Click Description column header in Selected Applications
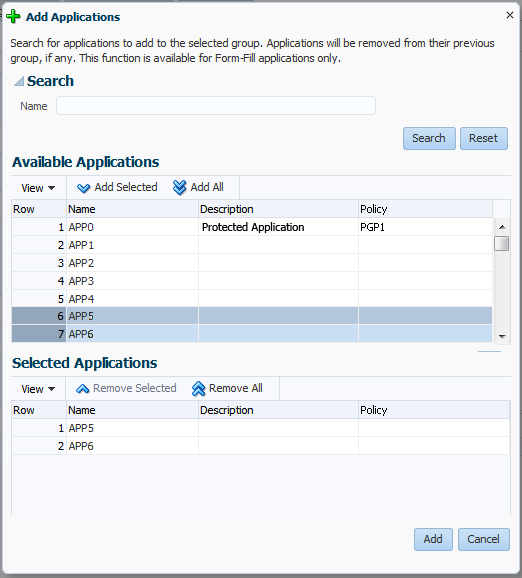 tap(278, 410)
